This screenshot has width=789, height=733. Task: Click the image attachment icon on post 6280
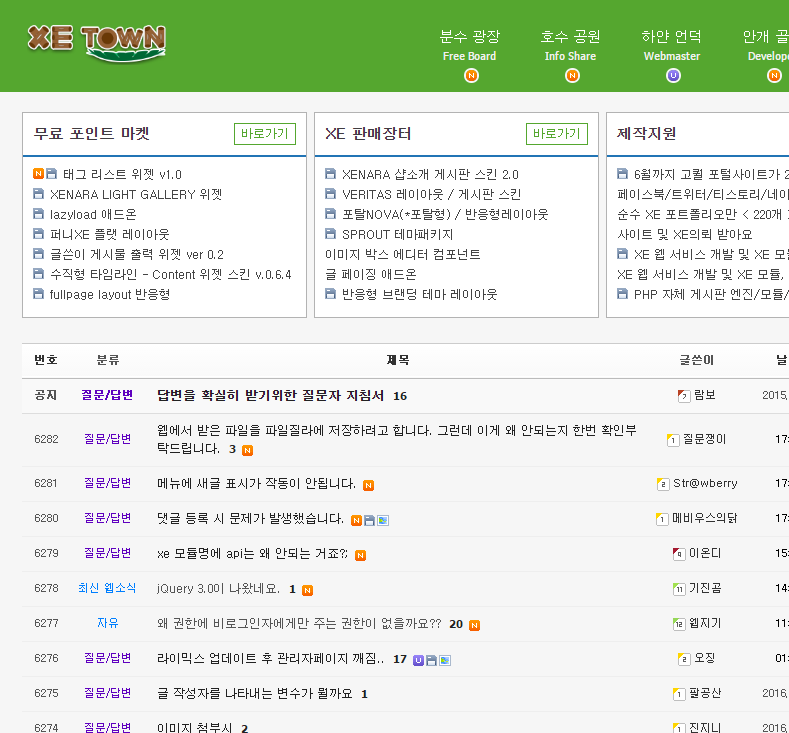point(383,520)
